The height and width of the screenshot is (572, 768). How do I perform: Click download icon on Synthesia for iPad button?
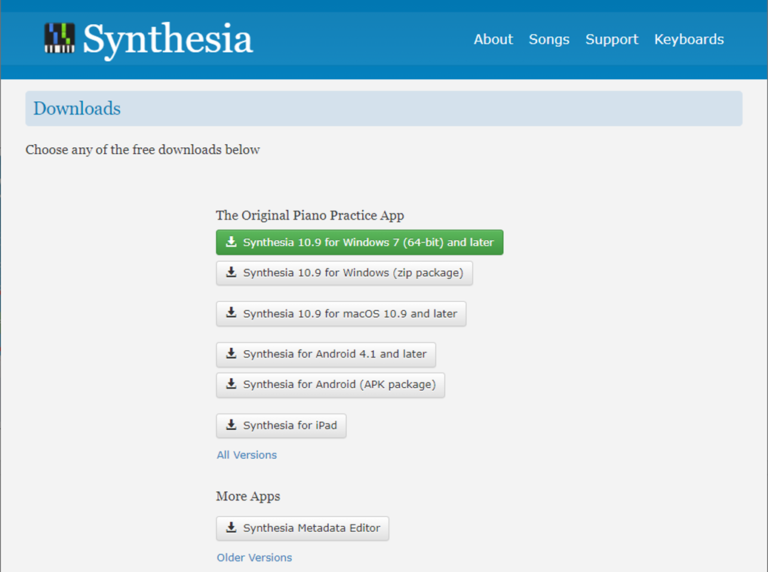click(231, 425)
